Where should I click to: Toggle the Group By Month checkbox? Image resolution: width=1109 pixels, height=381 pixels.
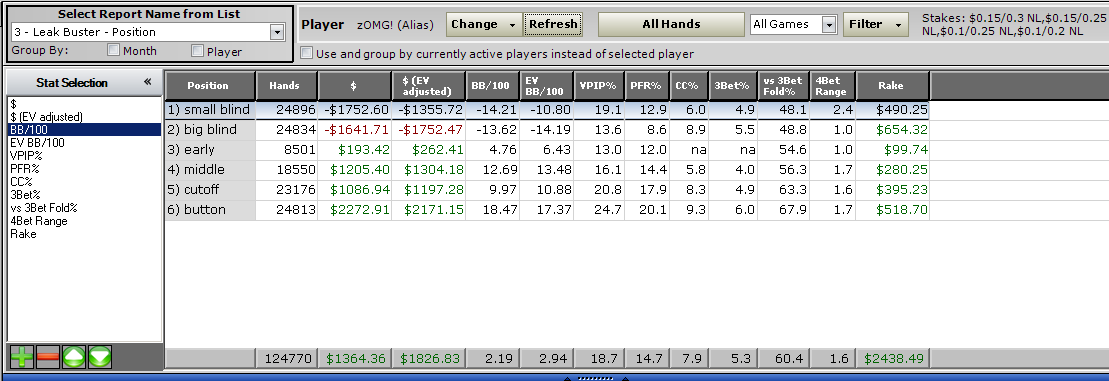pos(113,50)
